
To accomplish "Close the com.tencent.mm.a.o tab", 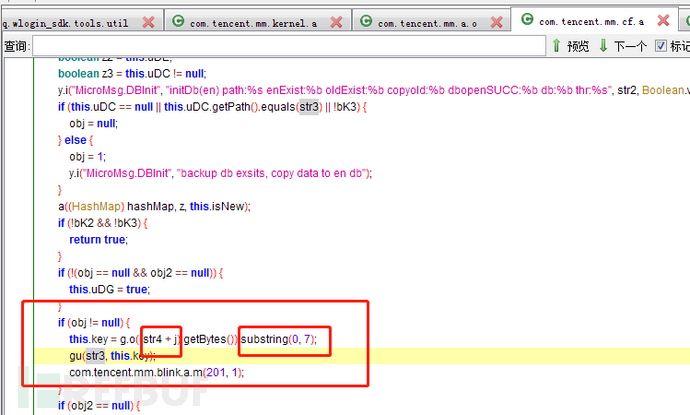I will 496,22.
